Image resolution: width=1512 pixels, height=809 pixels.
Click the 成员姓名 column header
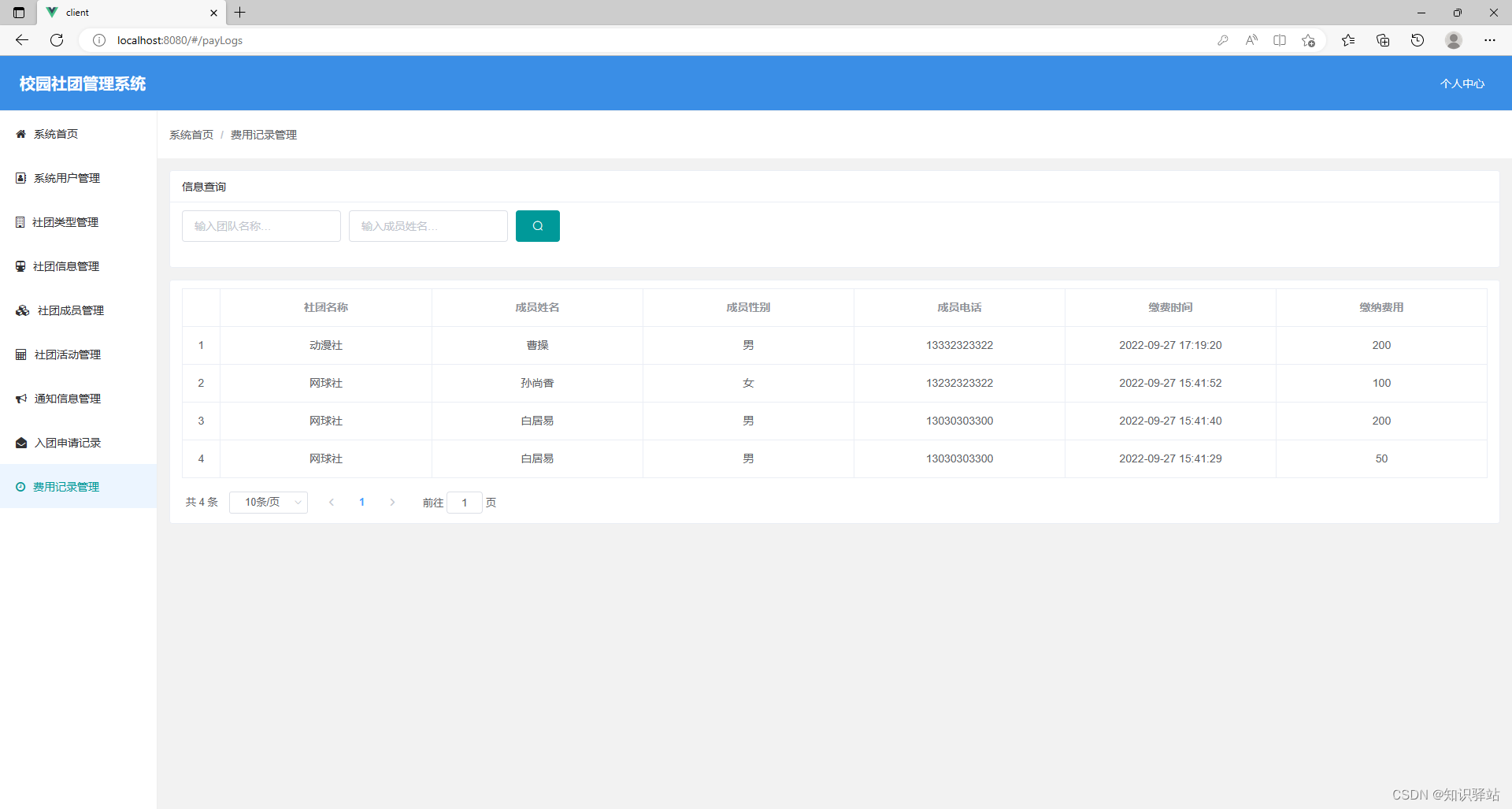(x=537, y=307)
